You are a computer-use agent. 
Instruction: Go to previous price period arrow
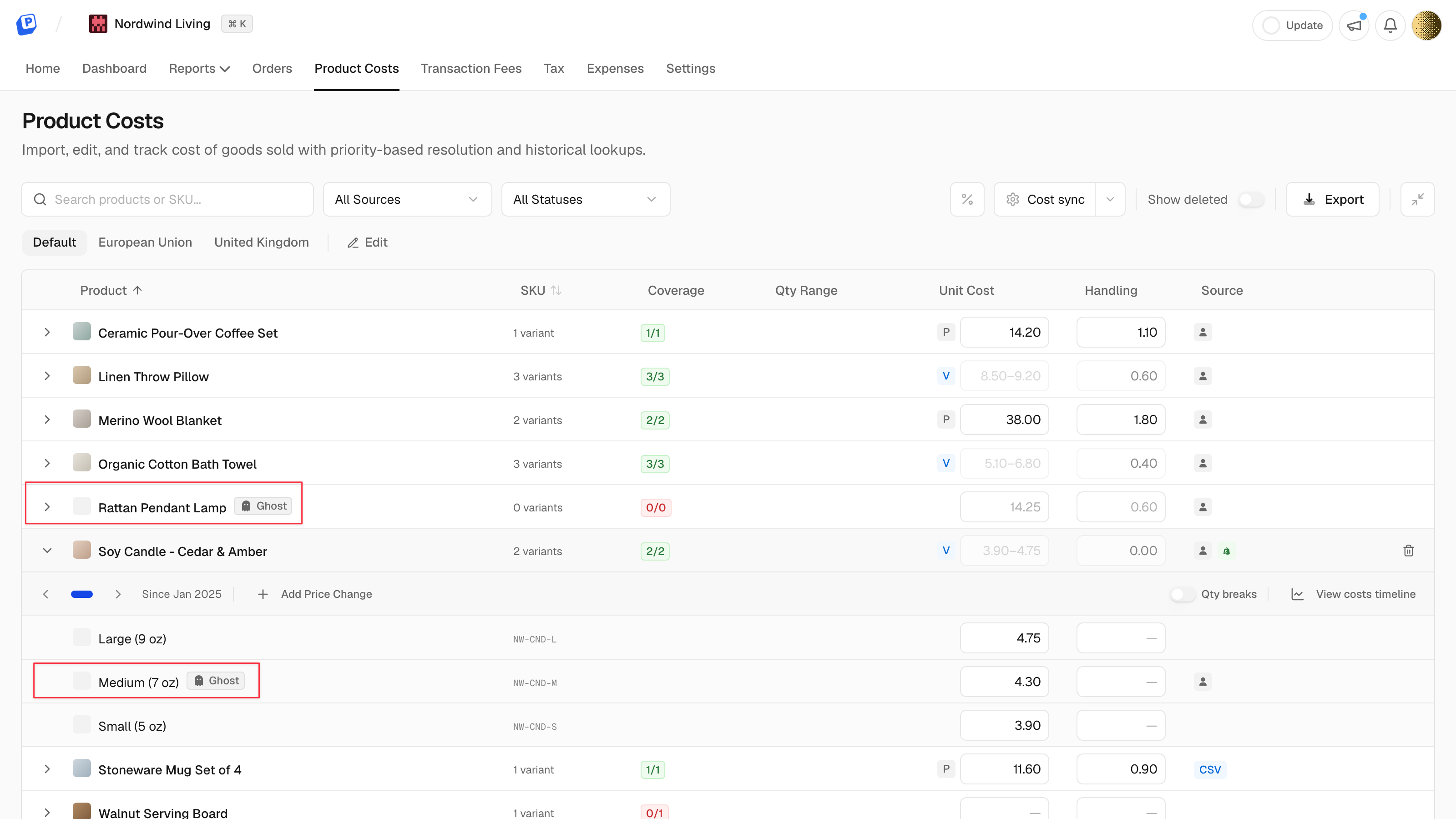click(x=46, y=594)
